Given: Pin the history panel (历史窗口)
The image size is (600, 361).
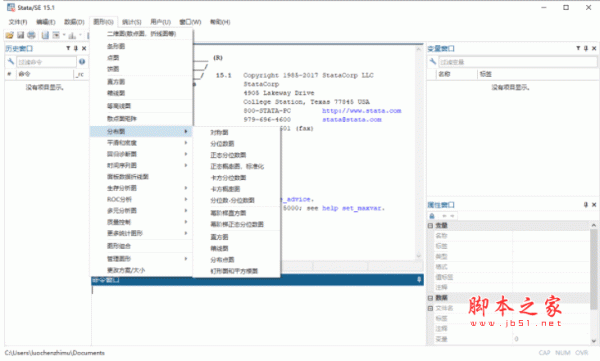Looking at the screenshot, I should (76, 48).
